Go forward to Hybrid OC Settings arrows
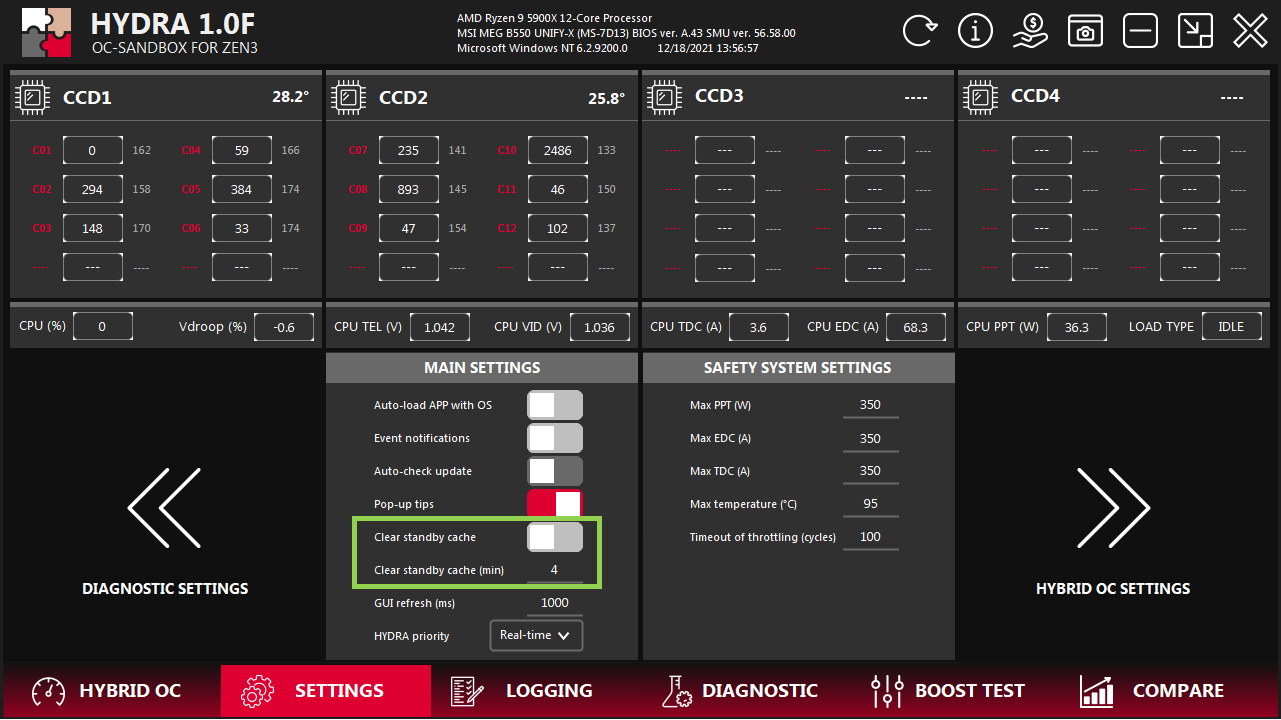Screen dimensions: 1281x720 click(x=1113, y=508)
